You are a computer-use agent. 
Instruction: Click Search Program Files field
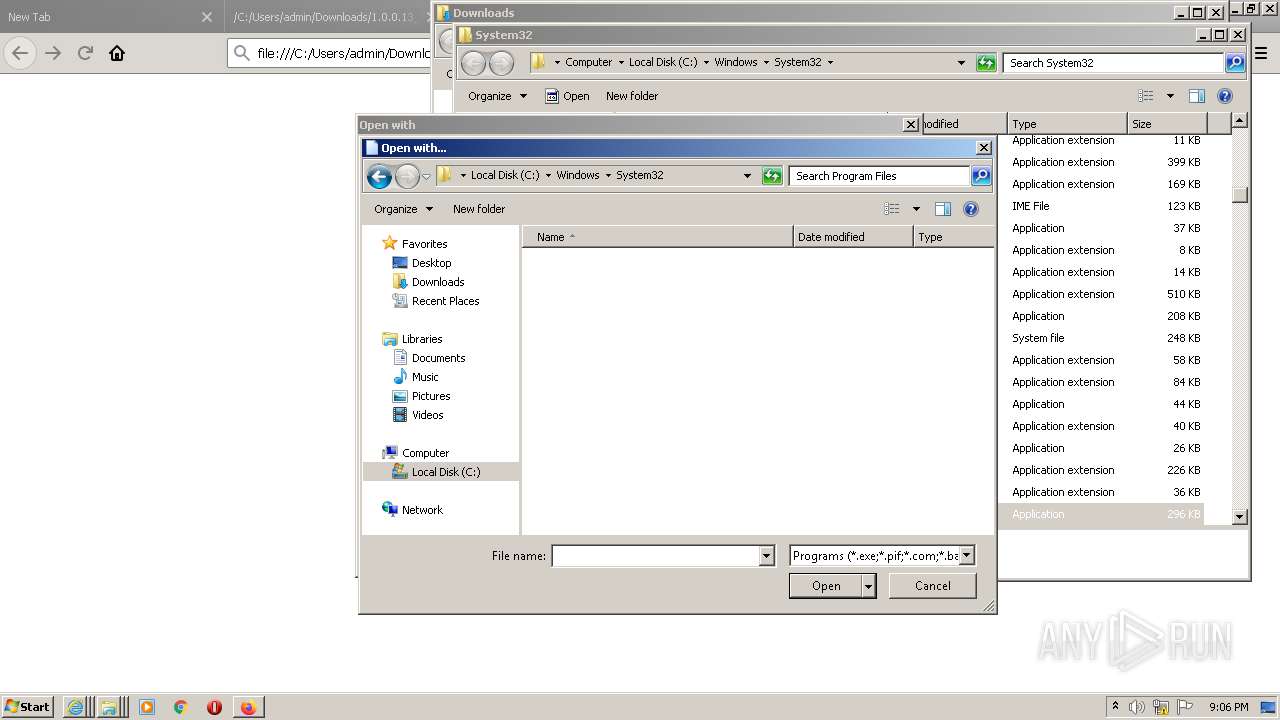(x=880, y=176)
